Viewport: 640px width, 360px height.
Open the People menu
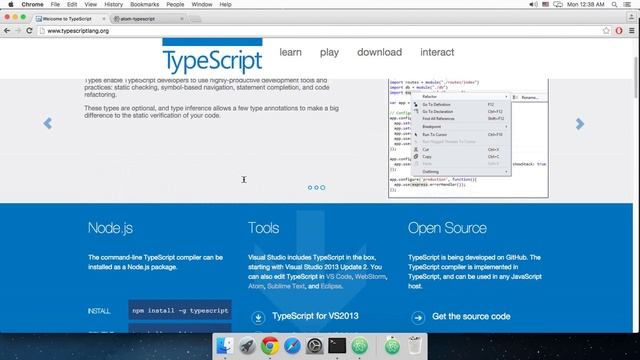click(x=175, y=4)
